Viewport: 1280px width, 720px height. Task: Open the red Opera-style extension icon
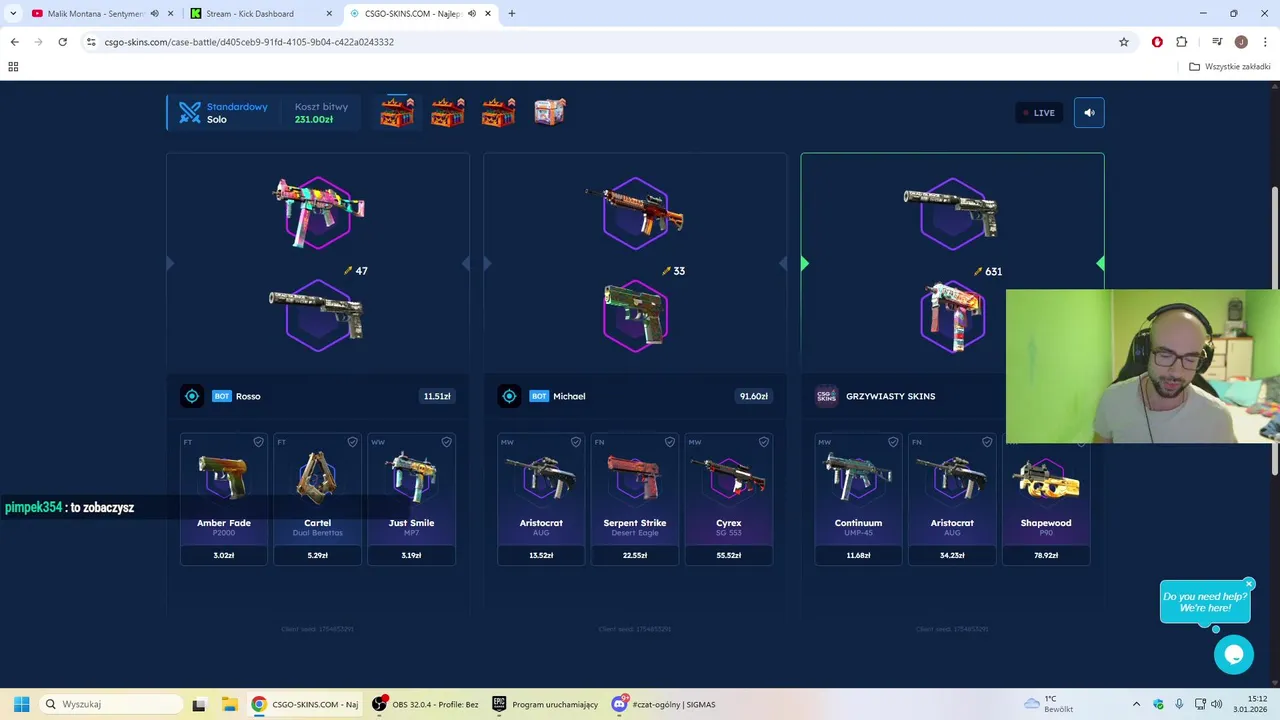(1157, 42)
